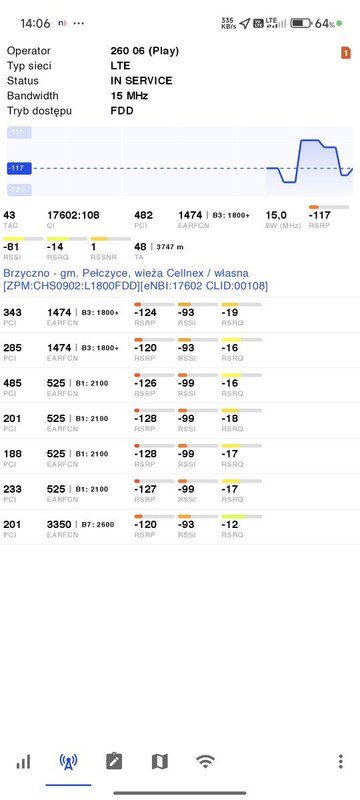360x800 pixels.
Task: Select the cell tower tab
Action: click(68, 762)
